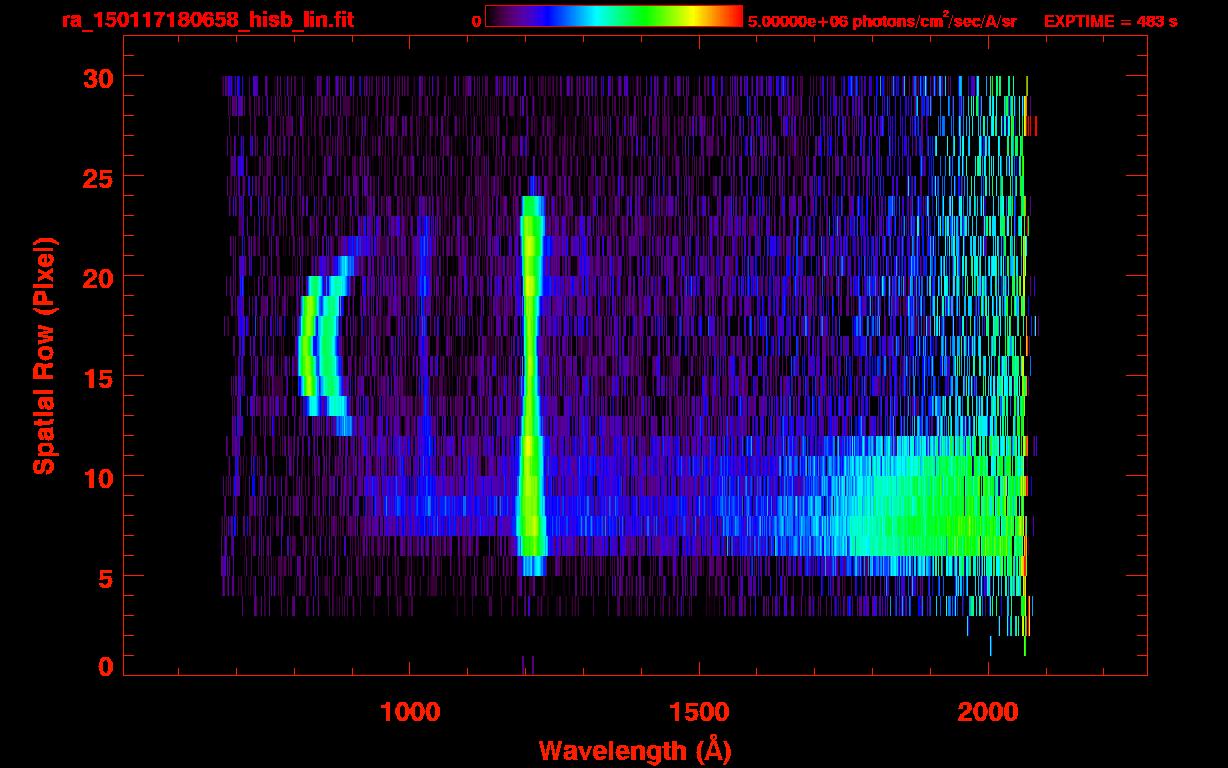This screenshot has height=768, width=1228.
Task: Click the 15 spatial row tick label
Action: tap(97, 377)
